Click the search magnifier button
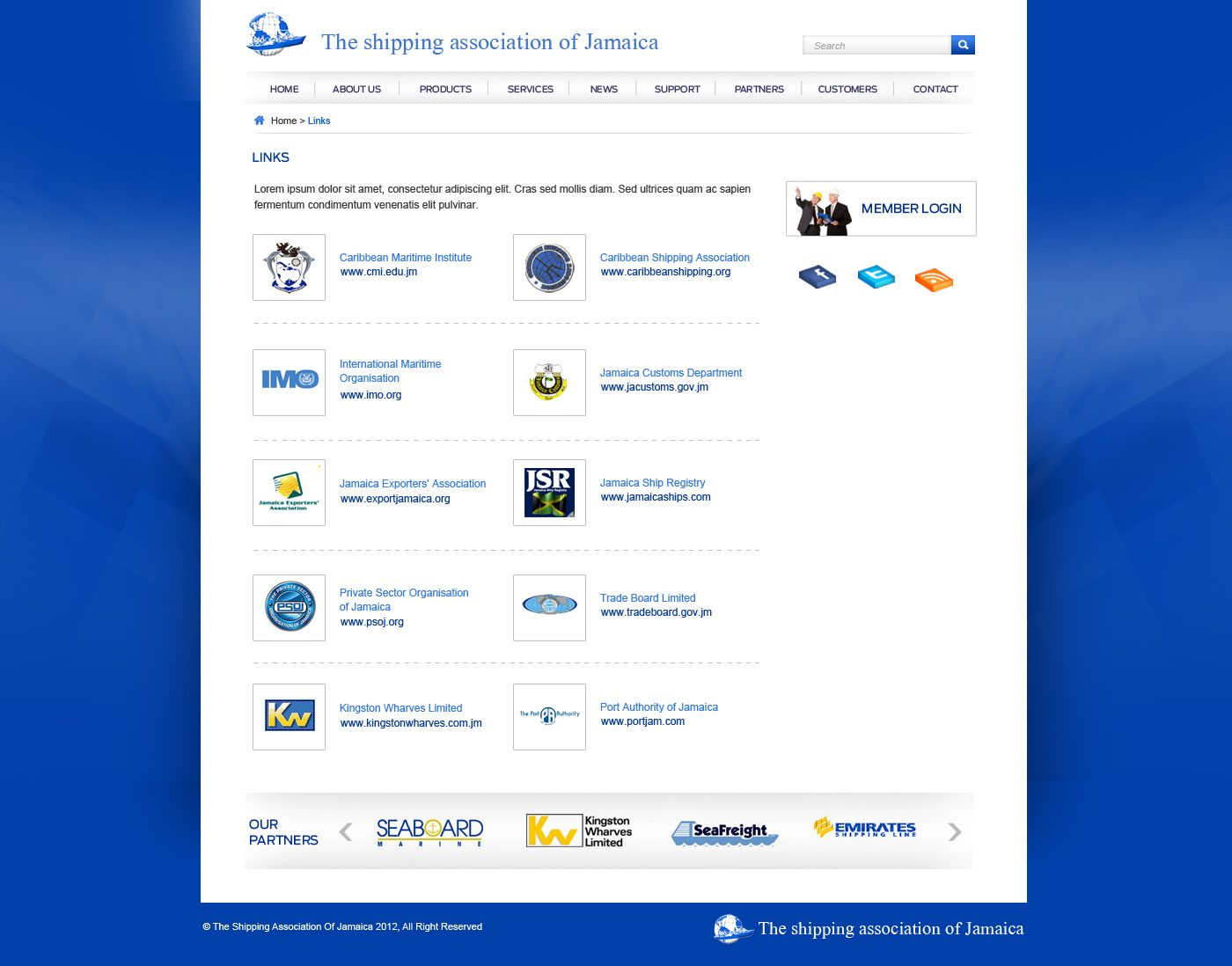The height and width of the screenshot is (966, 1232). tap(963, 45)
